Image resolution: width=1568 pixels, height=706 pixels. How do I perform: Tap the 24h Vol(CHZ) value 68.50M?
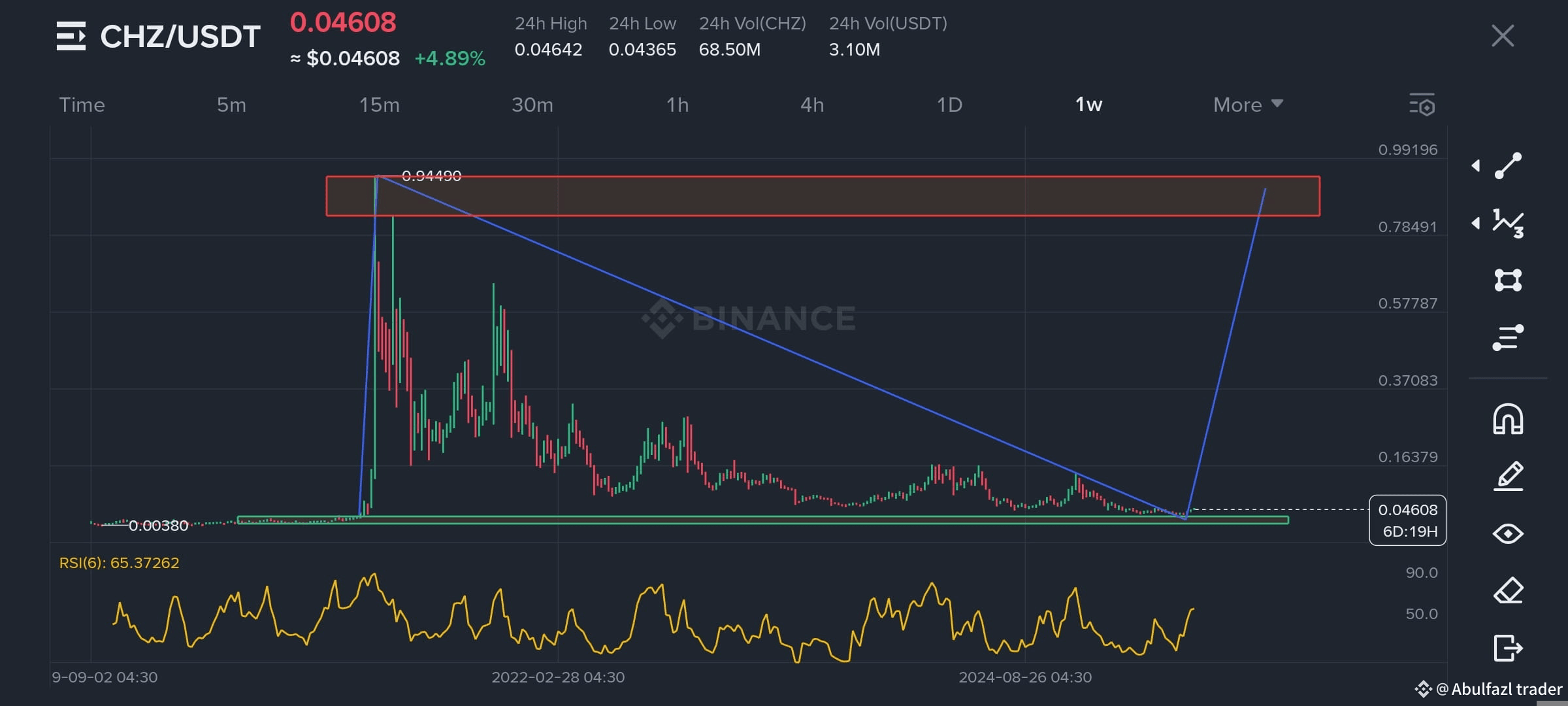click(730, 50)
